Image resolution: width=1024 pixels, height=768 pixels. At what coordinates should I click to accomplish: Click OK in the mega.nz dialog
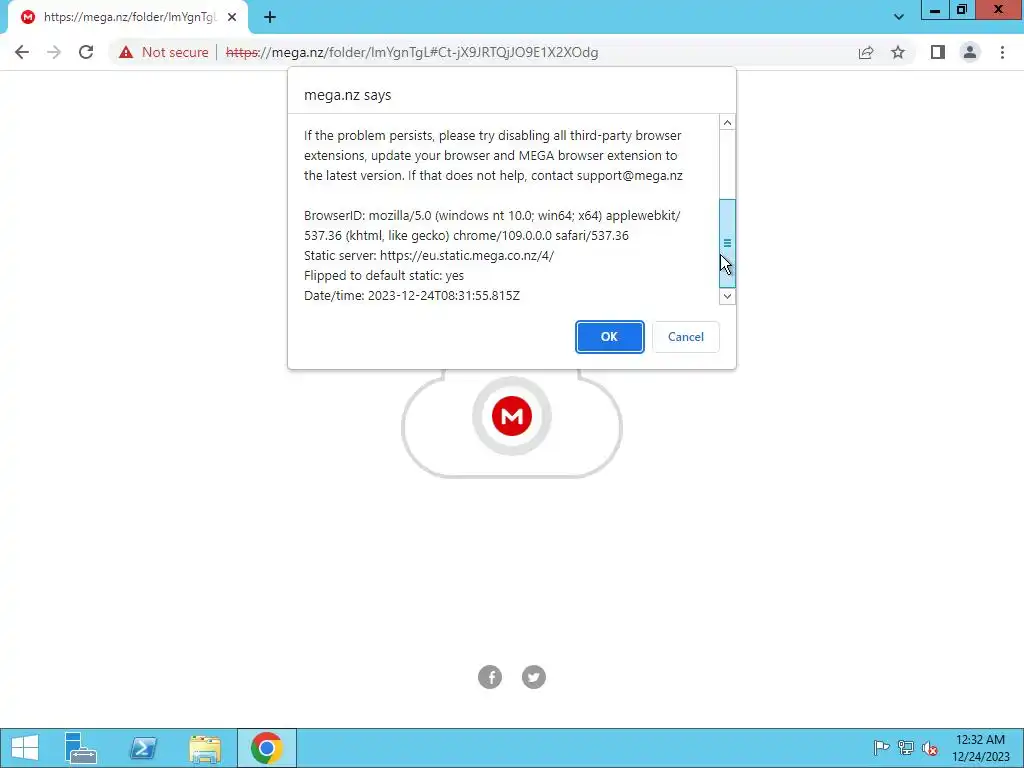[609, 337]
